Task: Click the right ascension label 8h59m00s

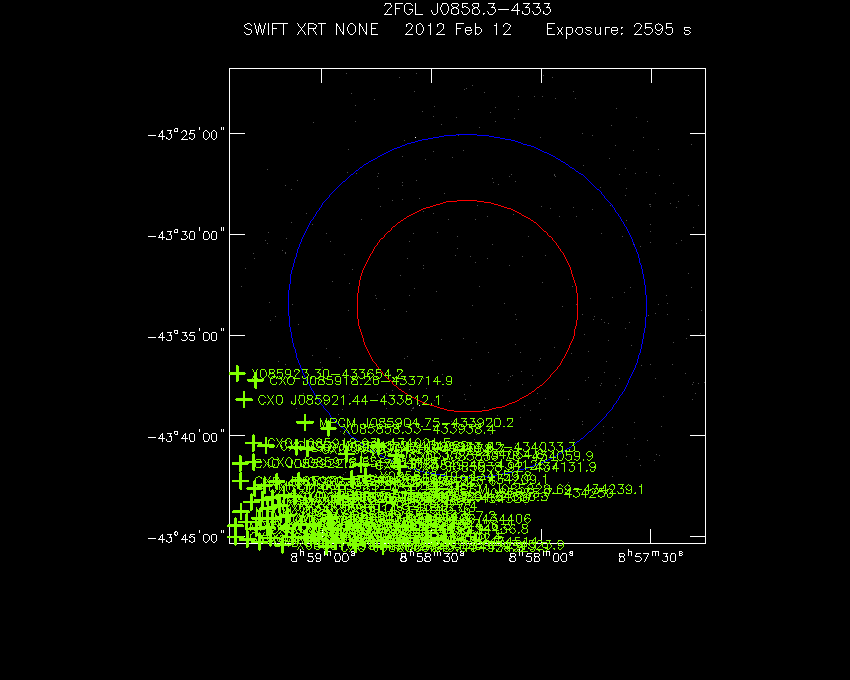Action: click(323, 557)
